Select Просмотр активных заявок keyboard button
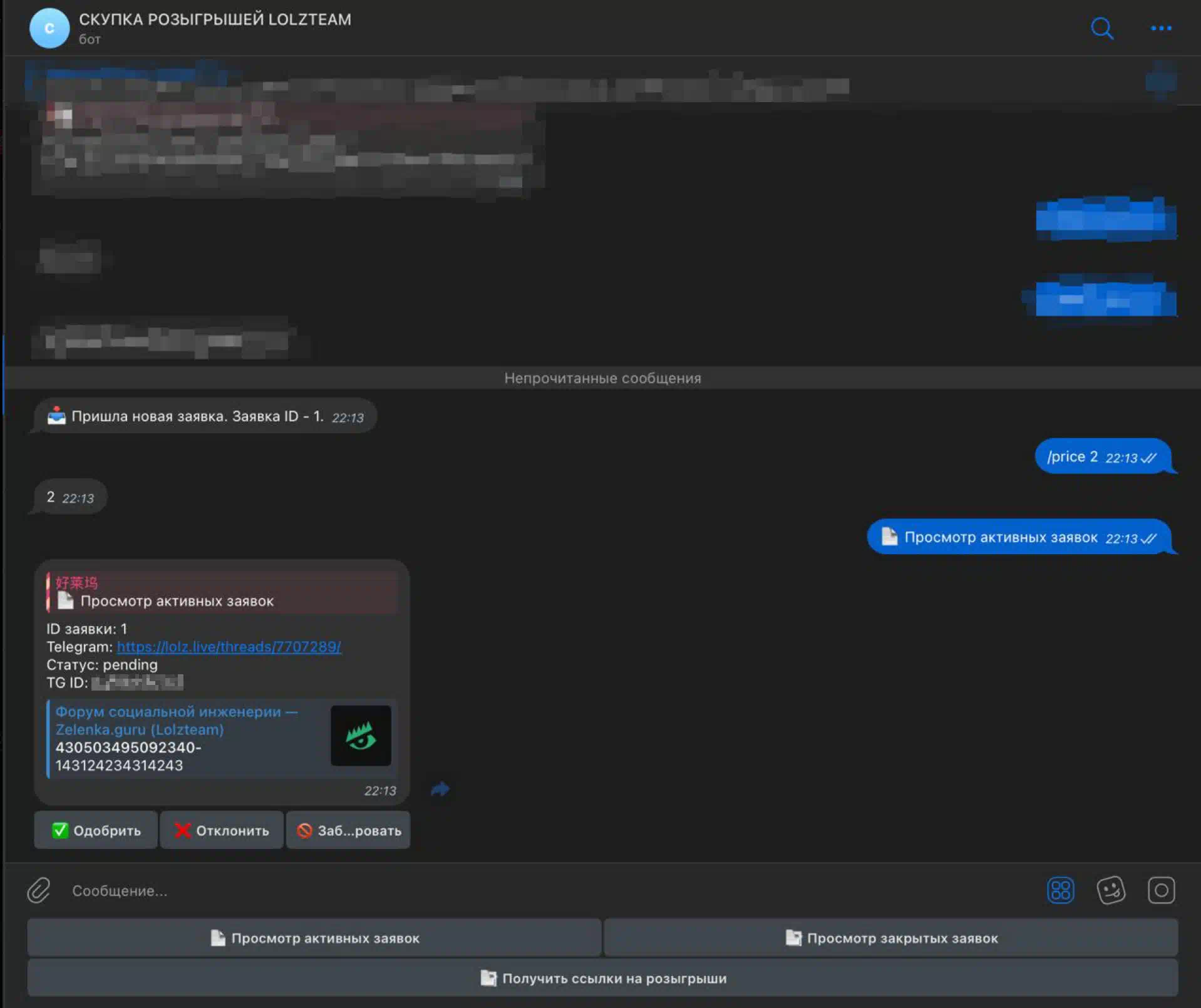 (314, 938)
